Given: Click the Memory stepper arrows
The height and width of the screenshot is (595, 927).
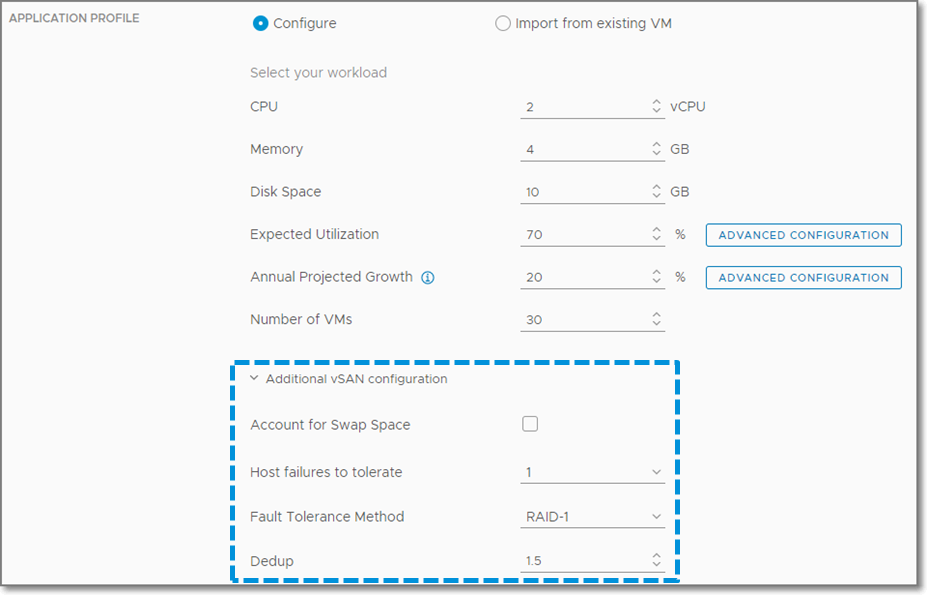Looking at the screenshot, I should (657, 149).
